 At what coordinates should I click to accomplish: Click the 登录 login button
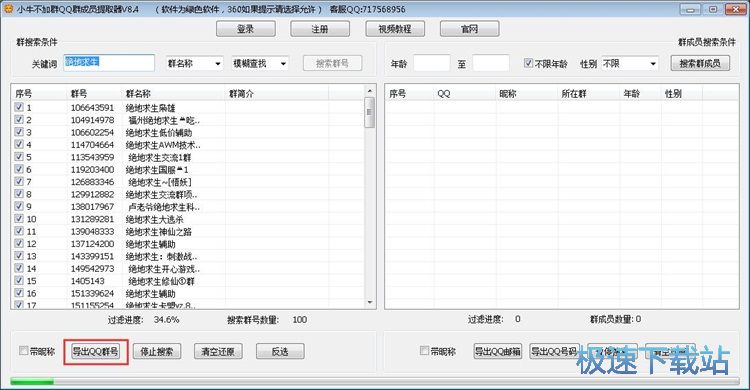245,29
